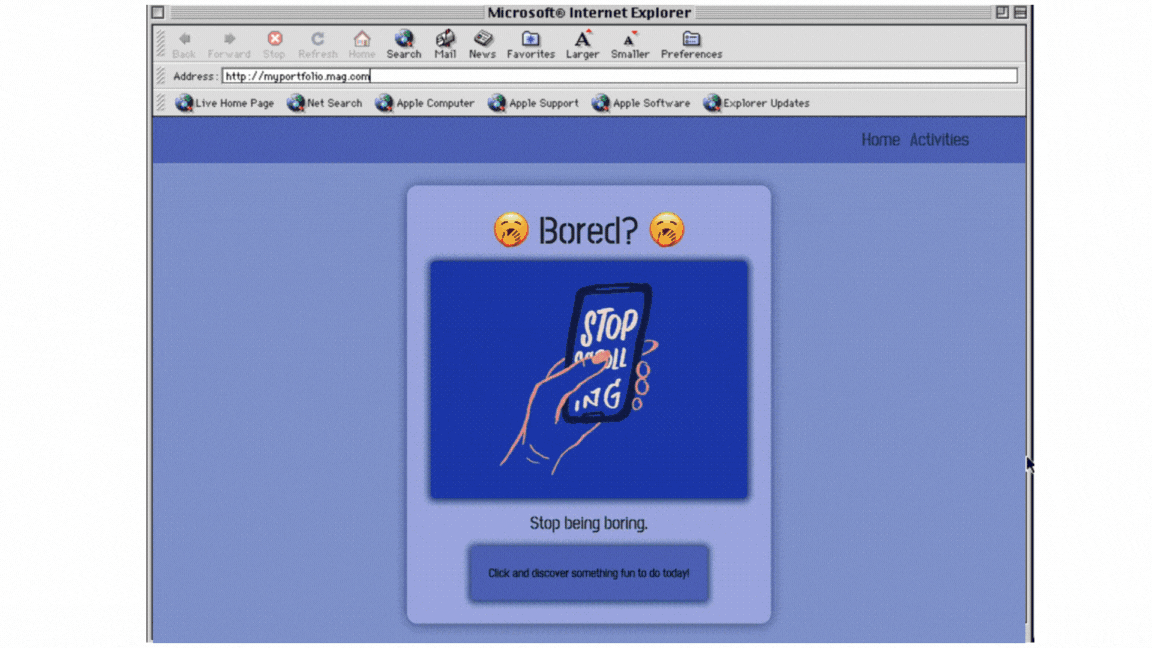Click the left yawning emoji
The image size is (1152, 648).
511,230
